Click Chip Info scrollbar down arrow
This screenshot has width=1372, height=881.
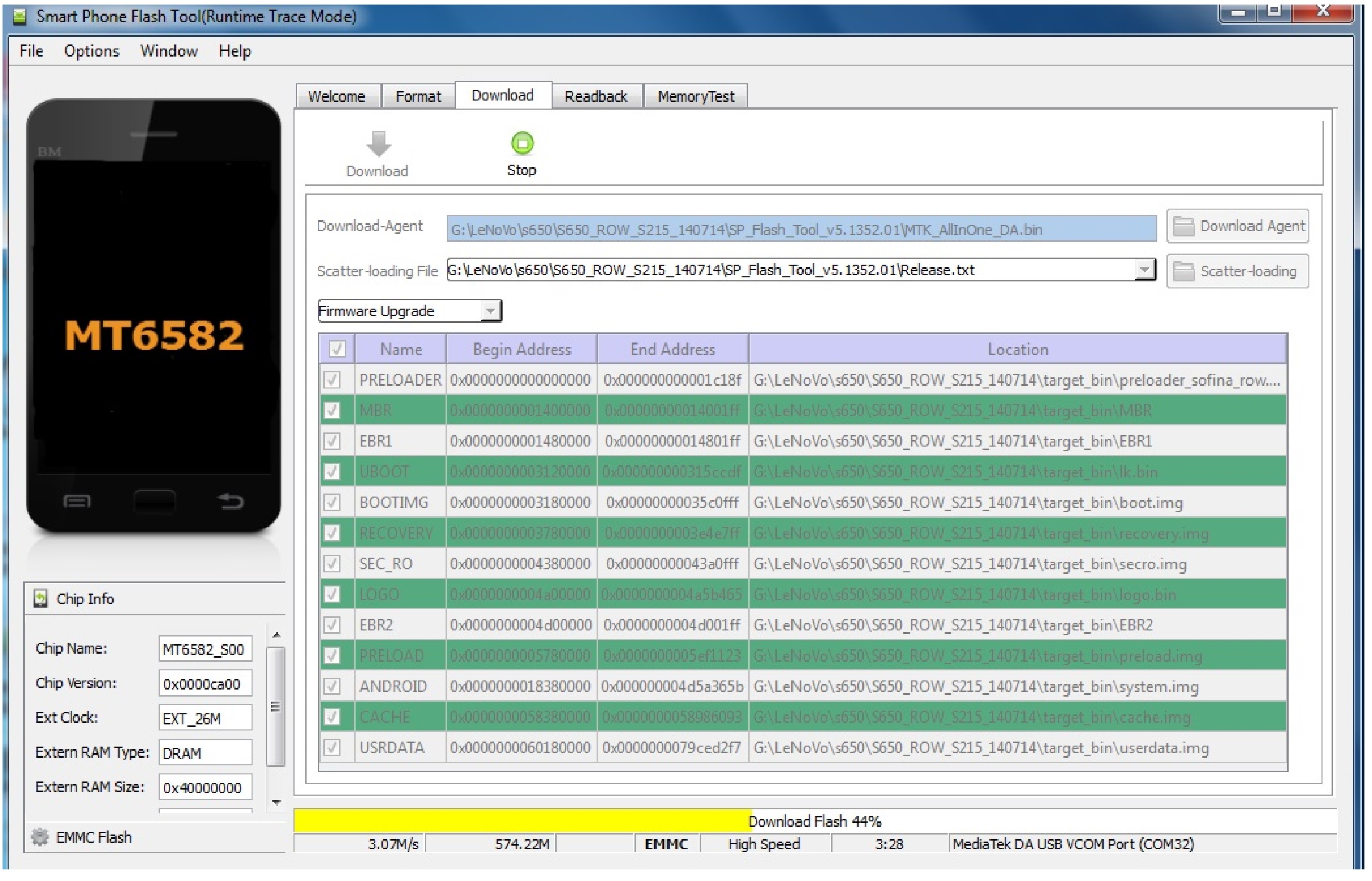click(276, 803)
